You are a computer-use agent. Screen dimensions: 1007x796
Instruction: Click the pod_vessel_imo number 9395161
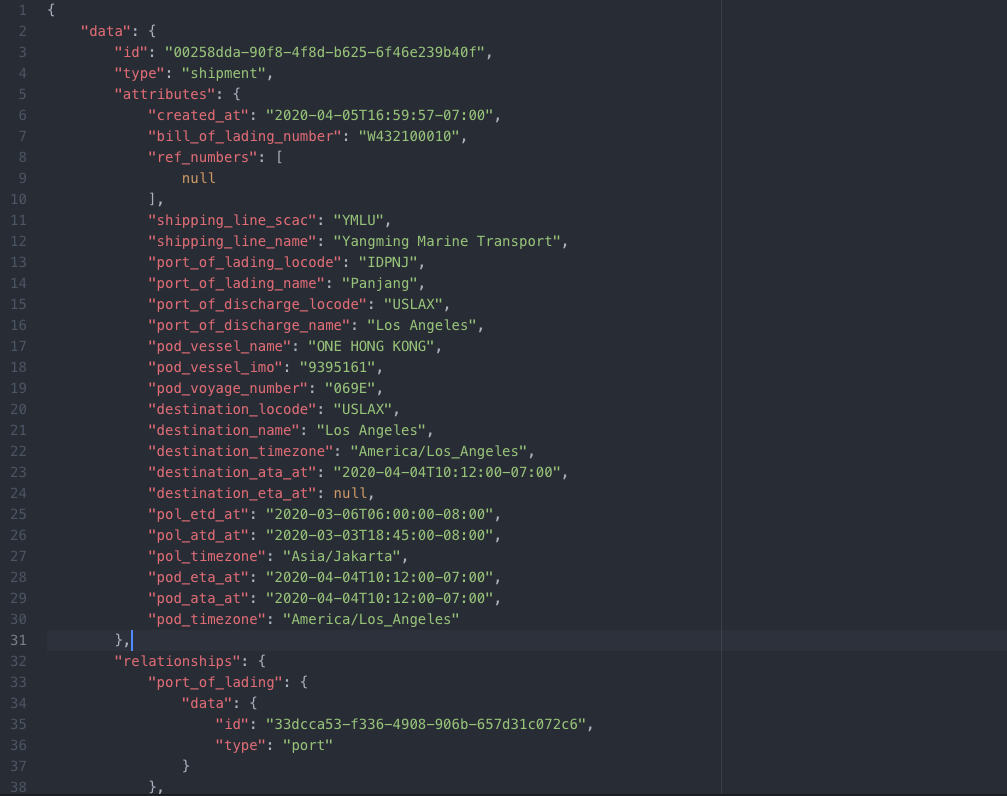click(338, 367)
